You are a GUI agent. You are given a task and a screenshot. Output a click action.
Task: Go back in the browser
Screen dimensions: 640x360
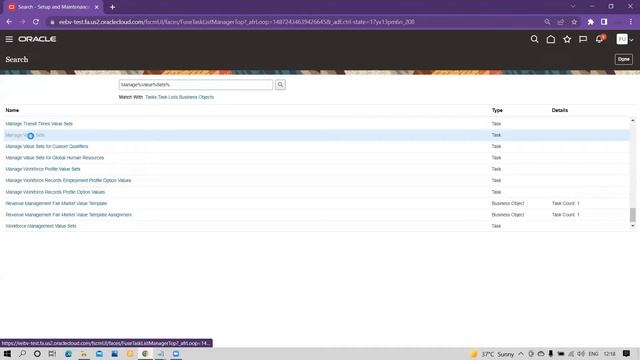tap(9, 22)
